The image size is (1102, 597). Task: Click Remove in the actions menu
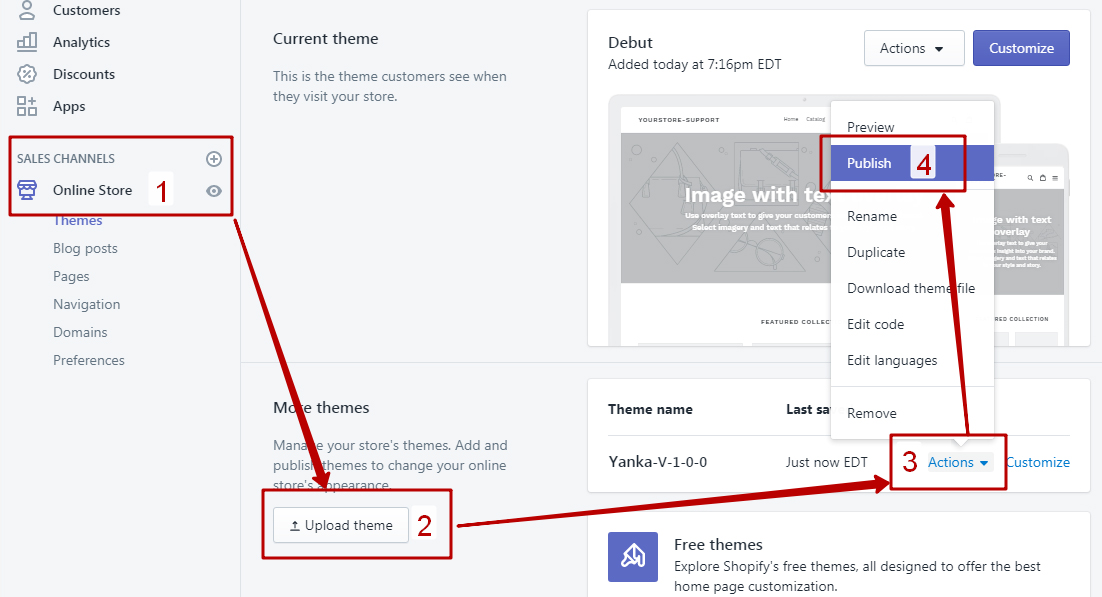tap(872, 413)
